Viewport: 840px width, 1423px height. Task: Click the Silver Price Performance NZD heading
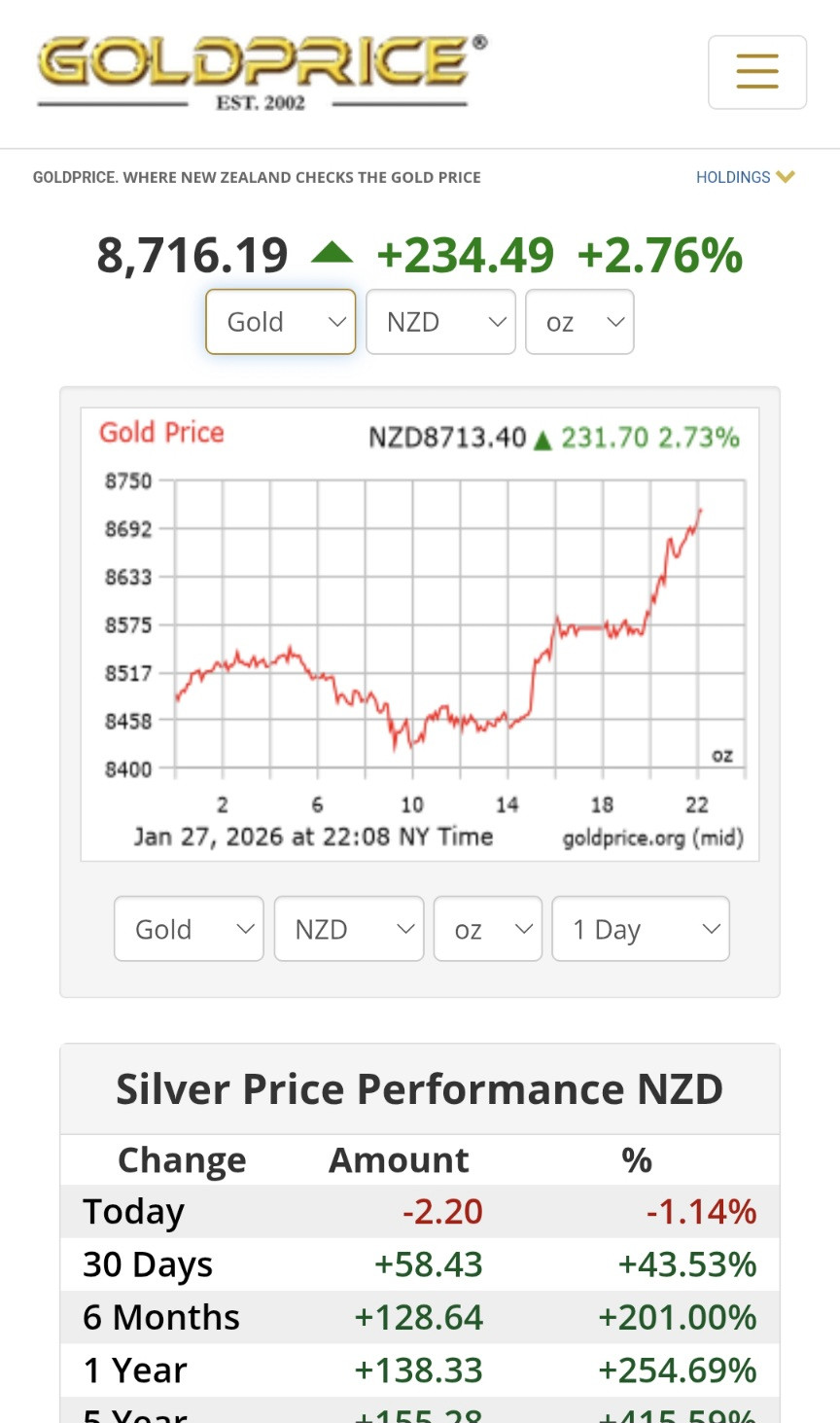coord(420,1088)
